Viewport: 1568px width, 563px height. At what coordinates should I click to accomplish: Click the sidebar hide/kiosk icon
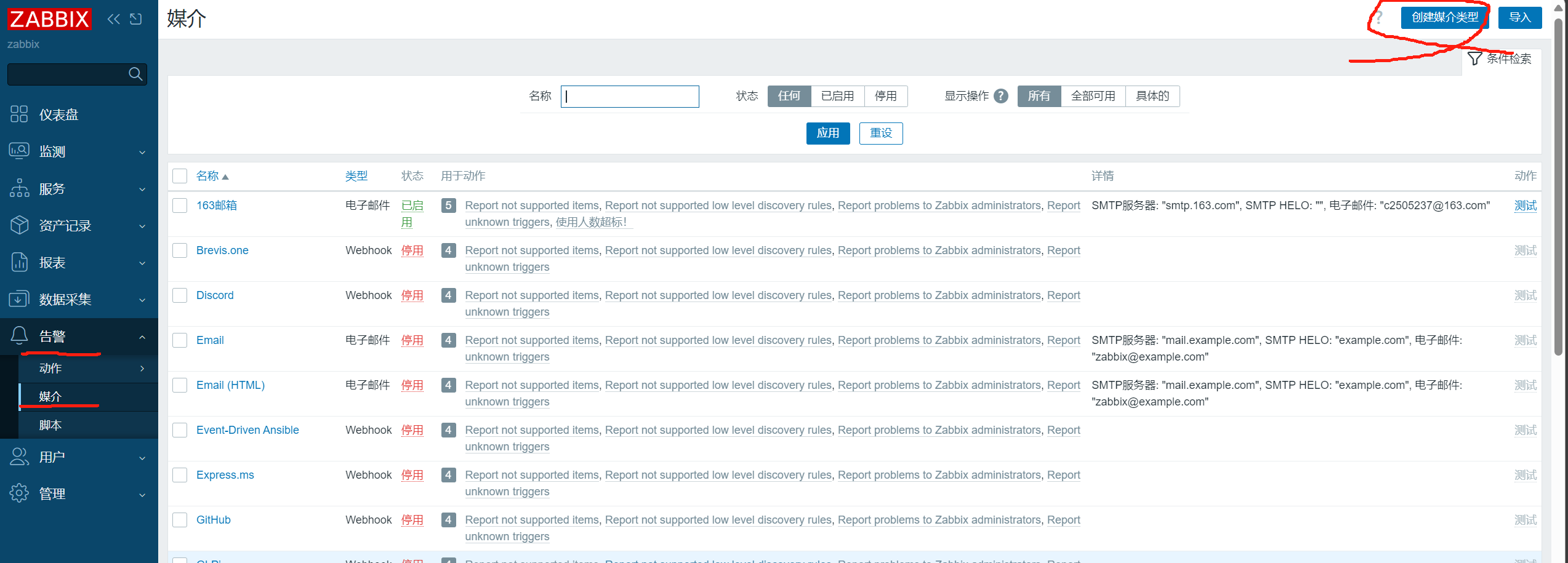point(136,19)
